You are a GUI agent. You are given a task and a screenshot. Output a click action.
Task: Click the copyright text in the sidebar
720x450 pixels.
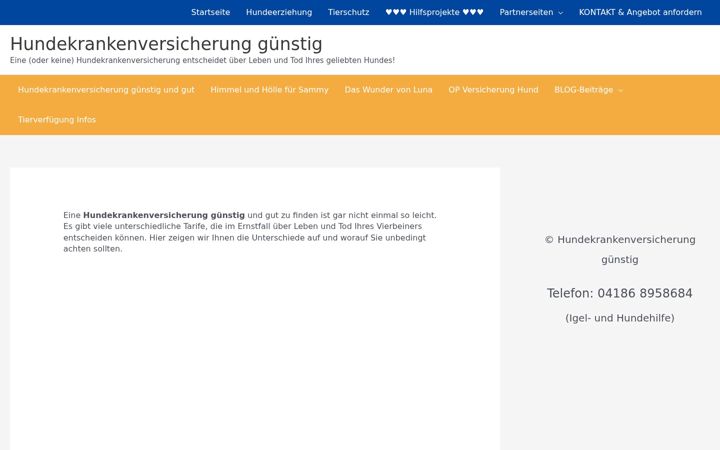[620, 249]
